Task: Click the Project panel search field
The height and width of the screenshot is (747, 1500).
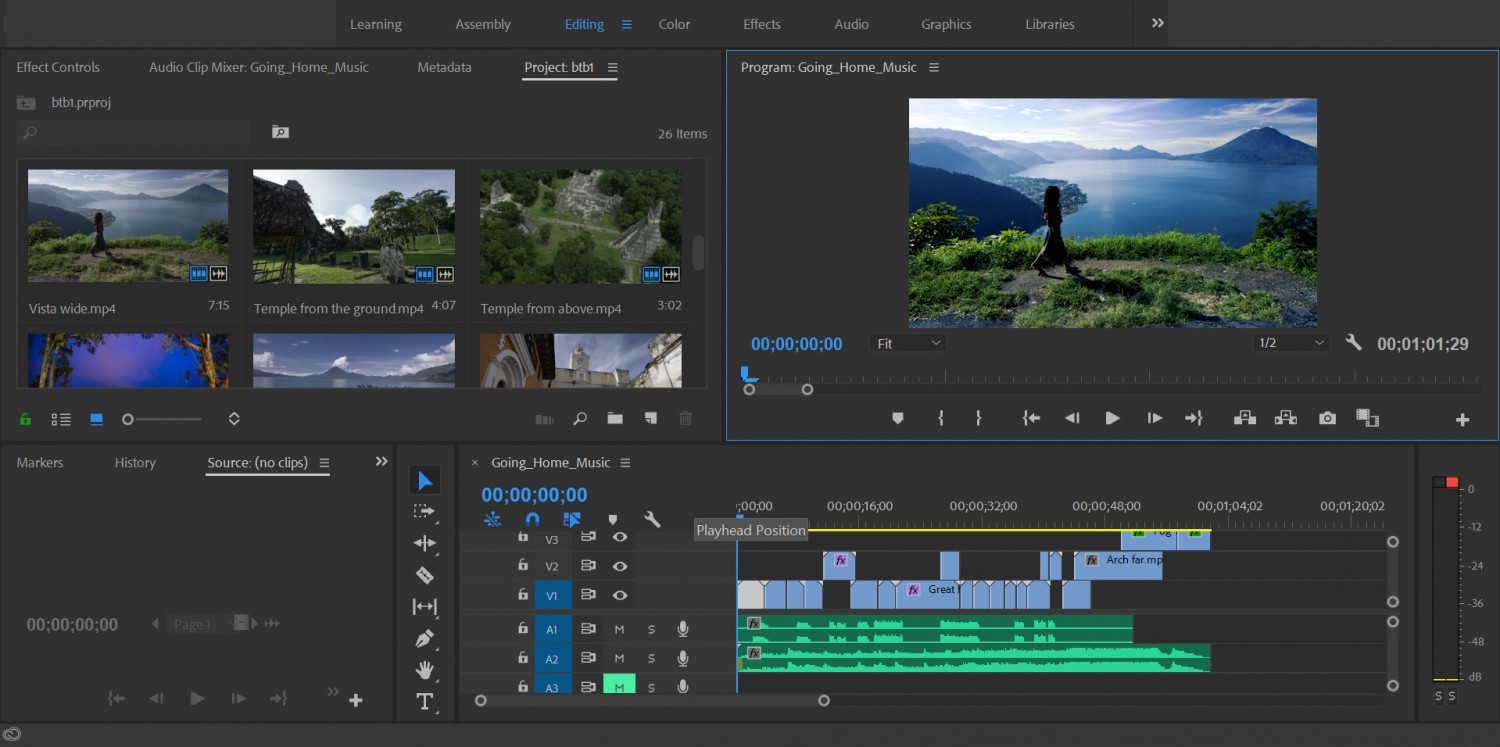Action: (133, 132)
